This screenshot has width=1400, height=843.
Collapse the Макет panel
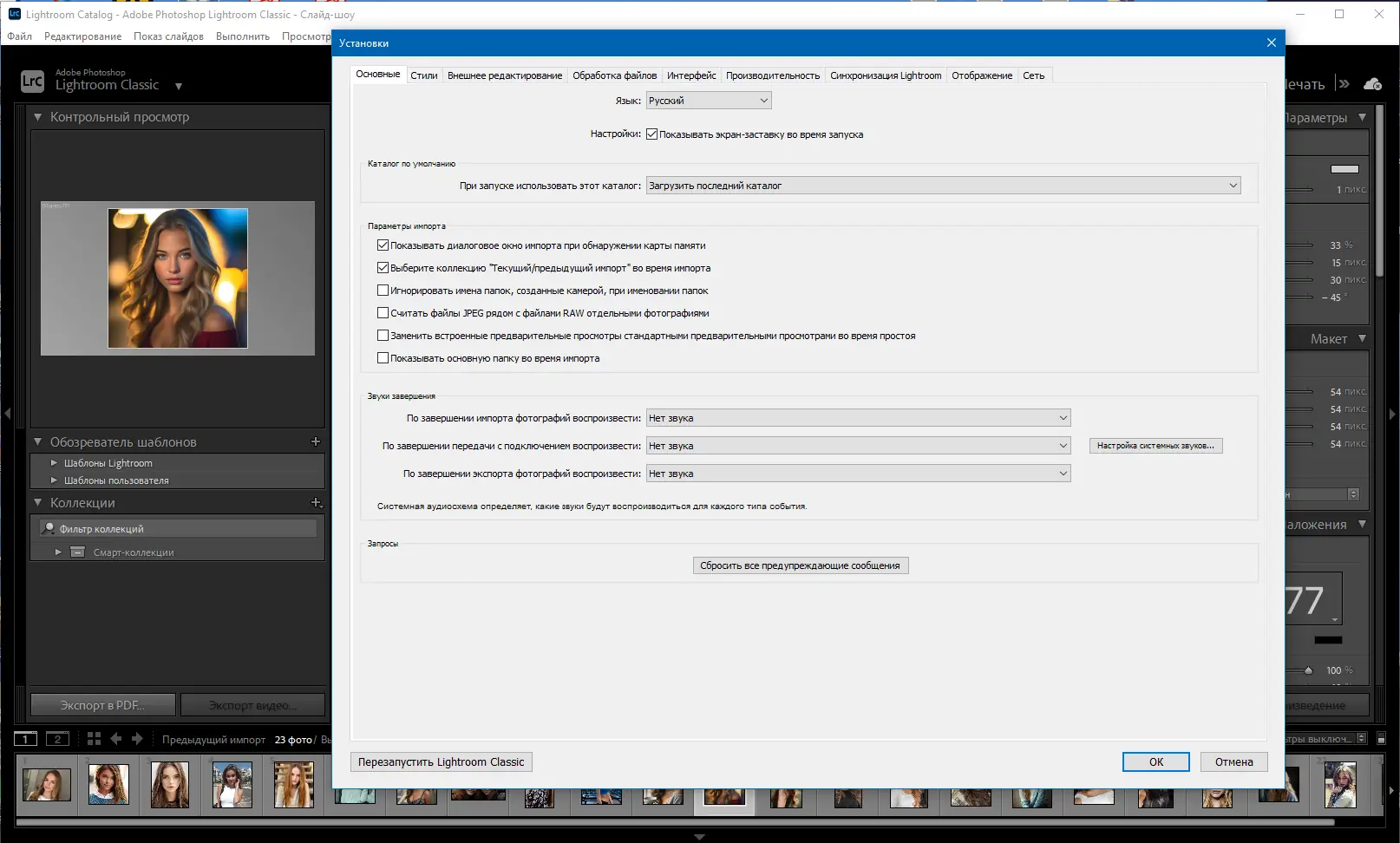1362,338
